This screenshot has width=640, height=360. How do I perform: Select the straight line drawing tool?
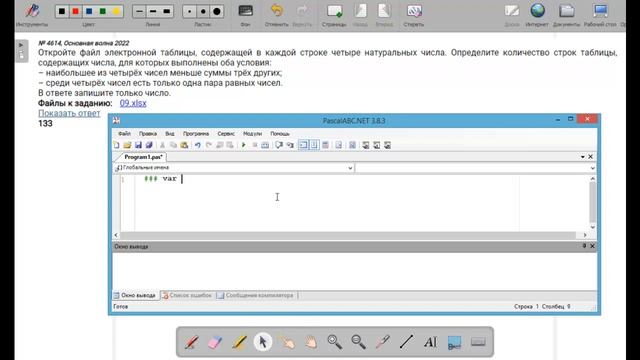[407, 342]
